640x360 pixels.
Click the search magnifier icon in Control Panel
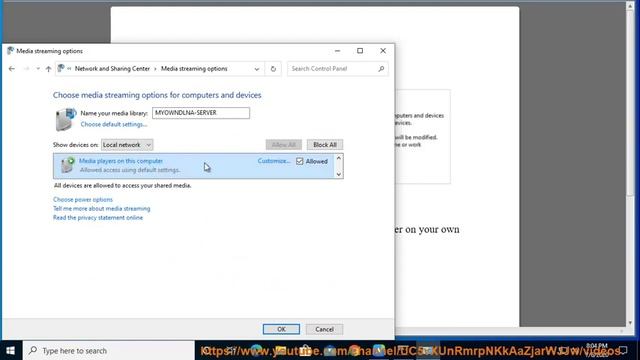coord(381,69)
